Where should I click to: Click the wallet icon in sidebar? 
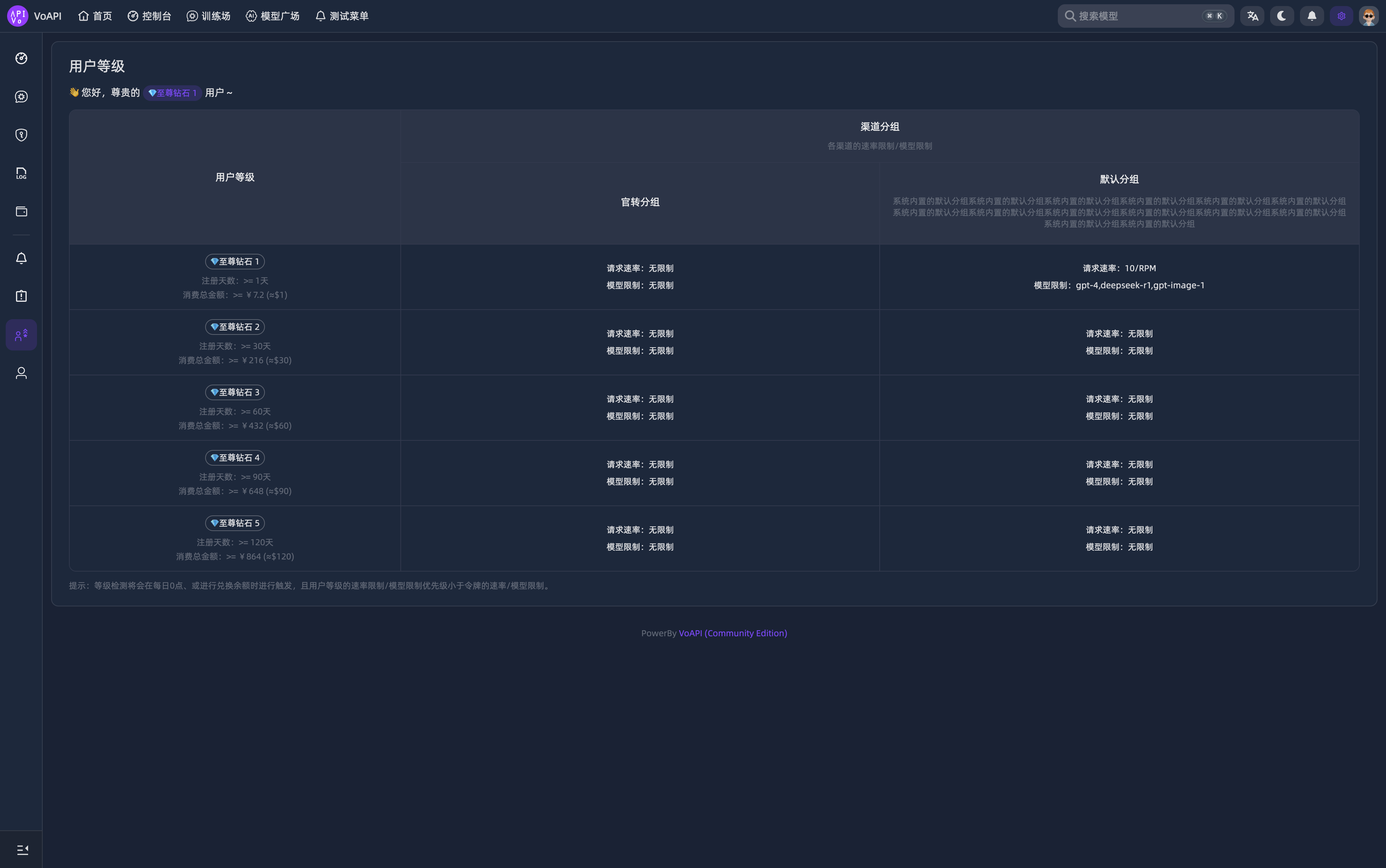21,211
